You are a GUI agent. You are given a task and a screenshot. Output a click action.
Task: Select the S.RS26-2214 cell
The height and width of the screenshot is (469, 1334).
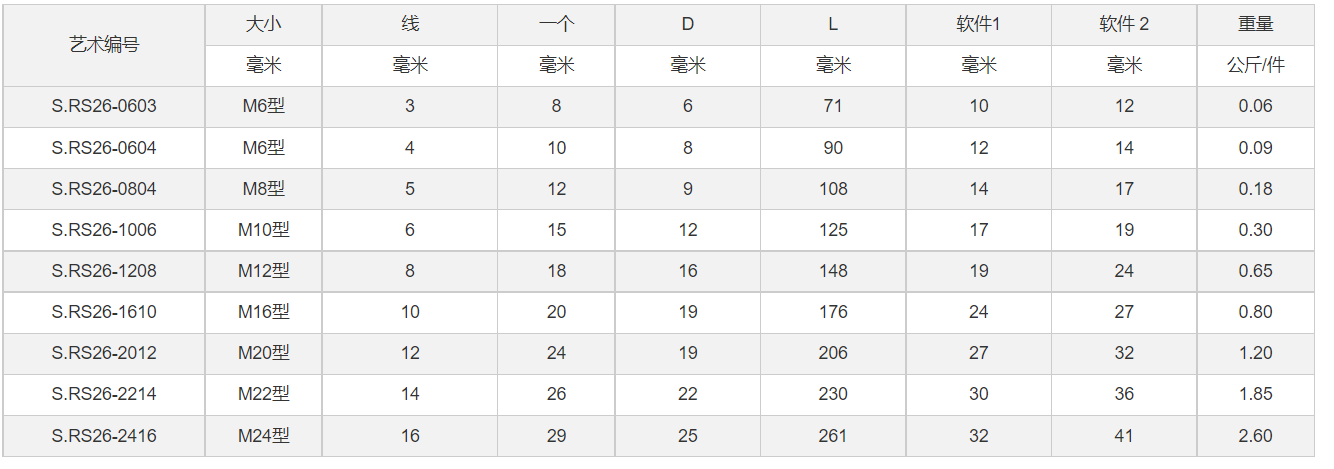click(104, 394)
